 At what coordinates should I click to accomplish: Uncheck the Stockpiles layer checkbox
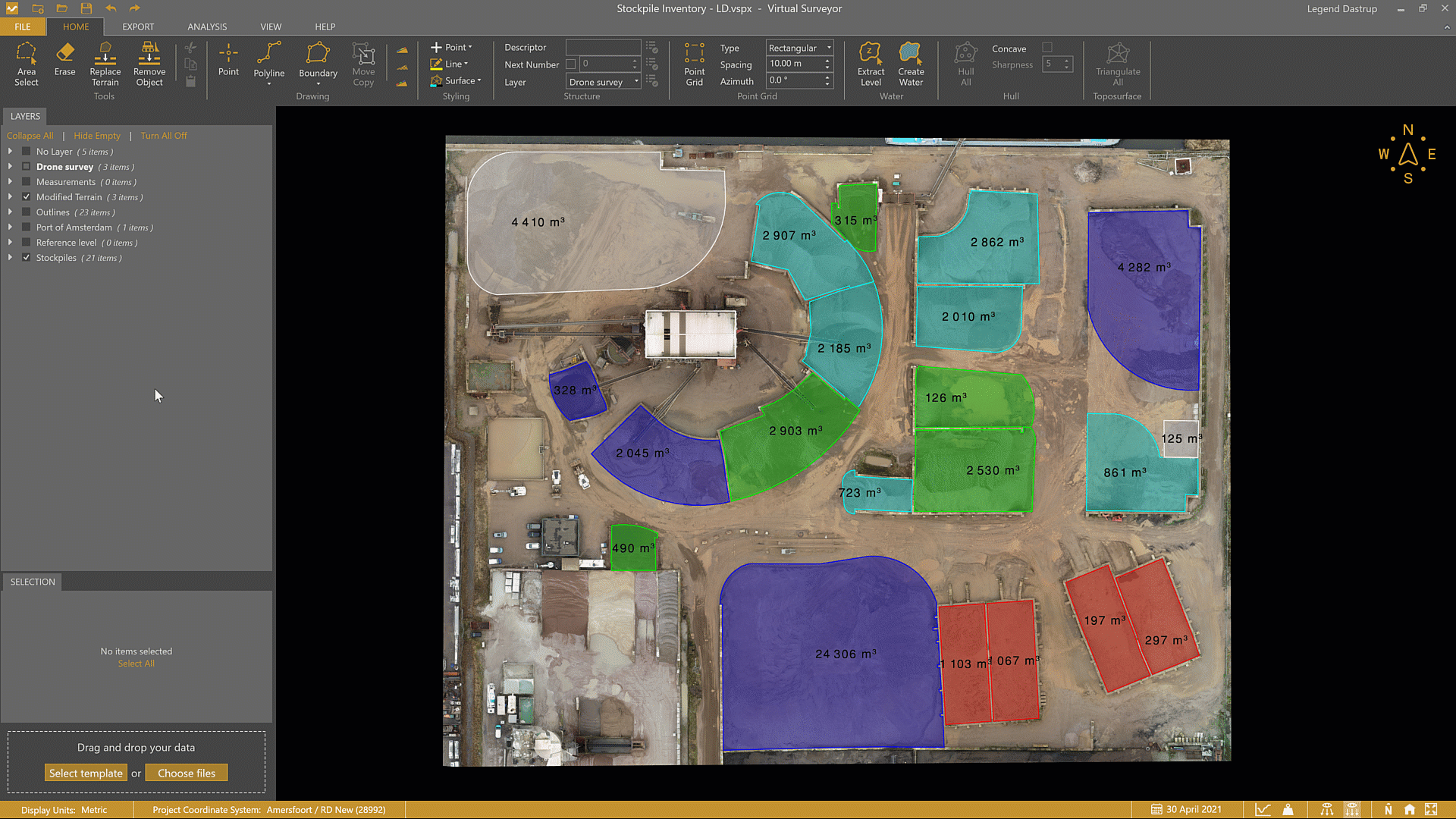tap(27, 258)
